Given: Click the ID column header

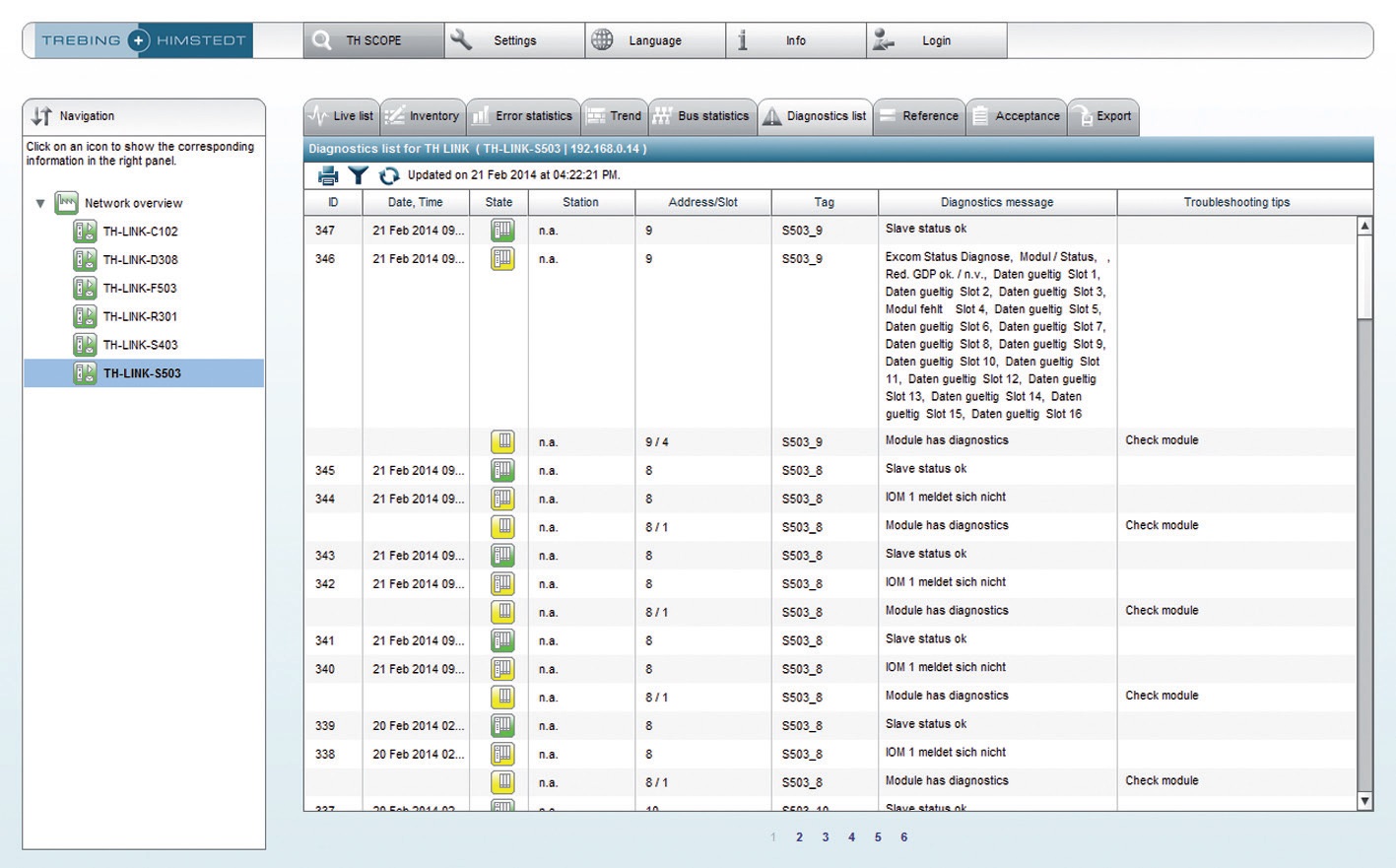Looking at the screenshot, I should (333, 202).
